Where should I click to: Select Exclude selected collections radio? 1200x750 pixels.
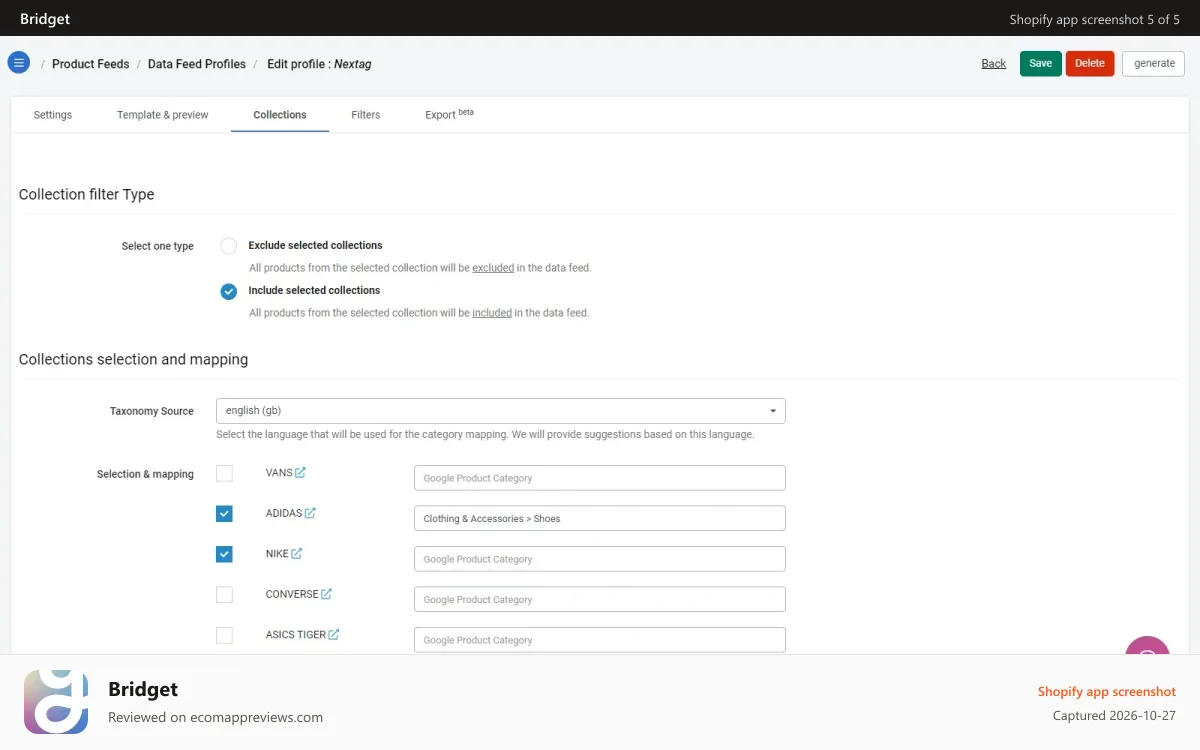click(x=229, y=246)
